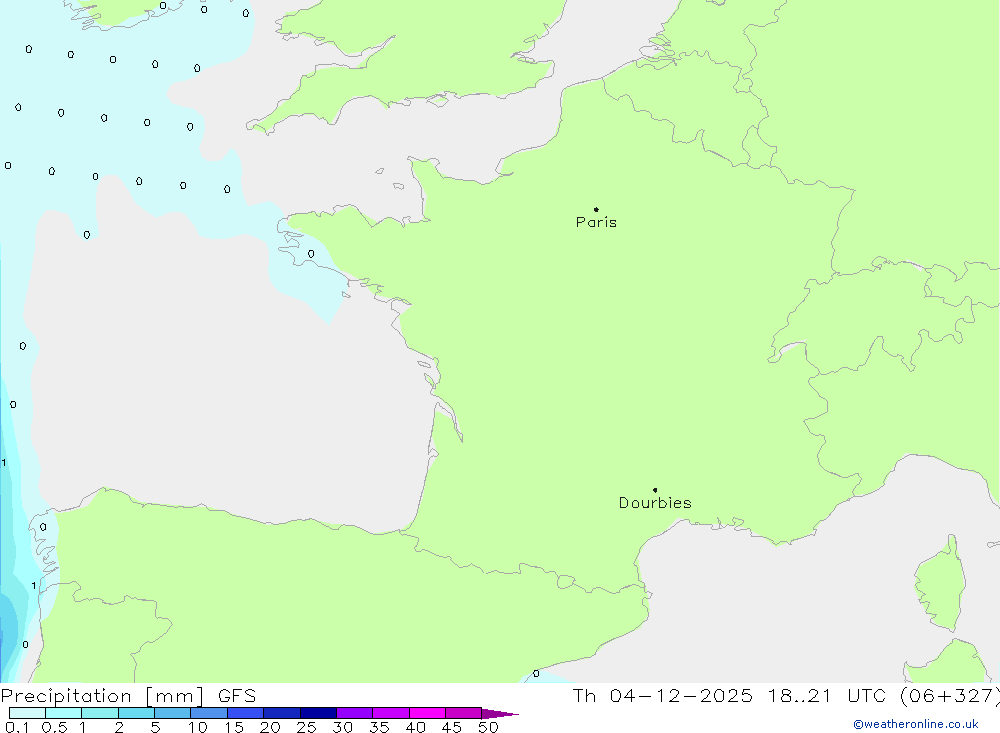This screenshot has height=733, width=1000.
Task: Pick the 45–50 mm legend color swatch
Action: coord(464,713)
